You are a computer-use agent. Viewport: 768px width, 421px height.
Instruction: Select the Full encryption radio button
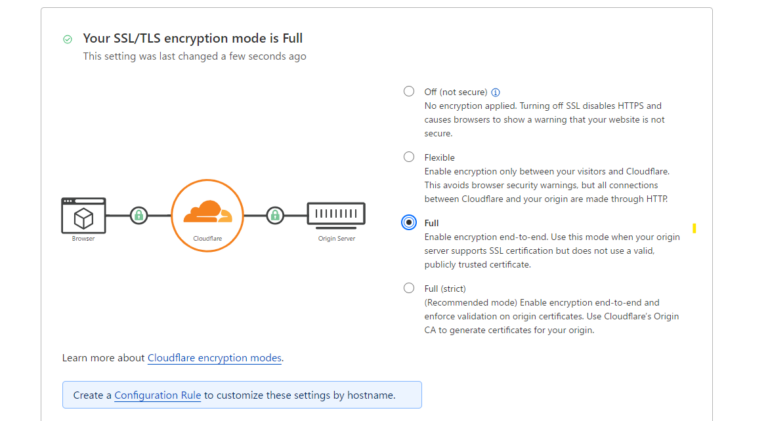[x=409, y=222]
